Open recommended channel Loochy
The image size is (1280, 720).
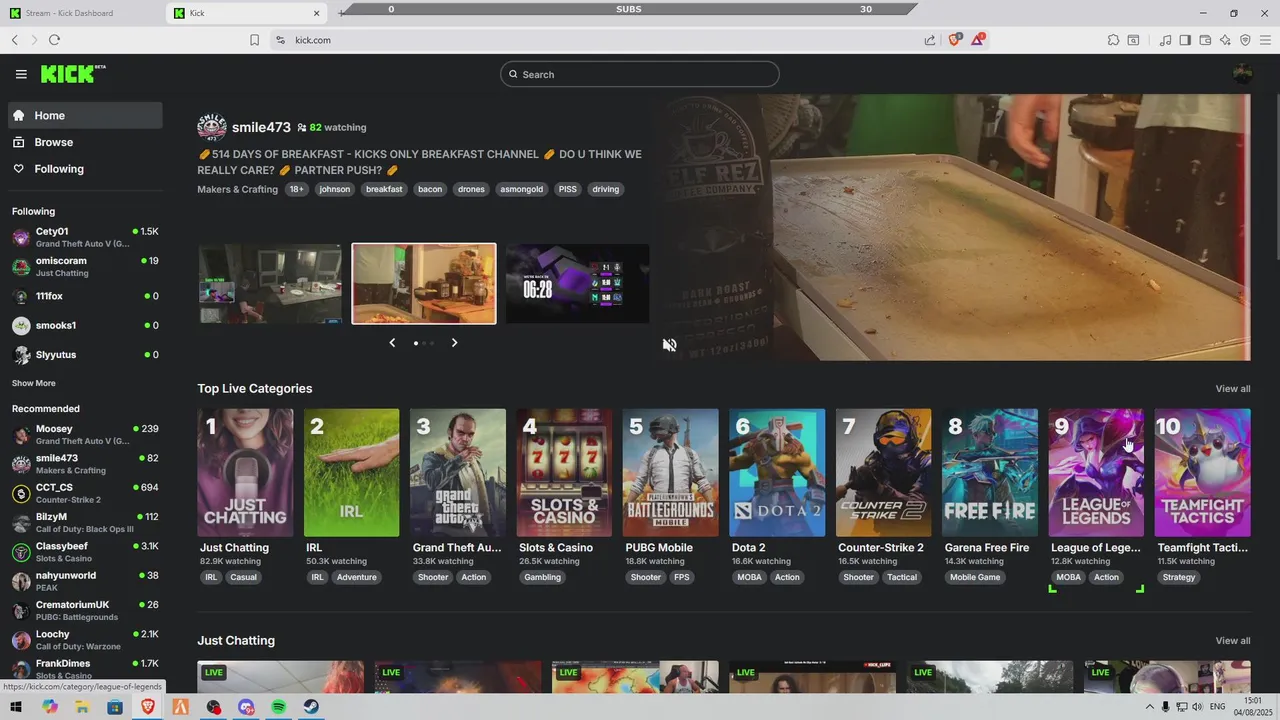(x=86, y=640)
